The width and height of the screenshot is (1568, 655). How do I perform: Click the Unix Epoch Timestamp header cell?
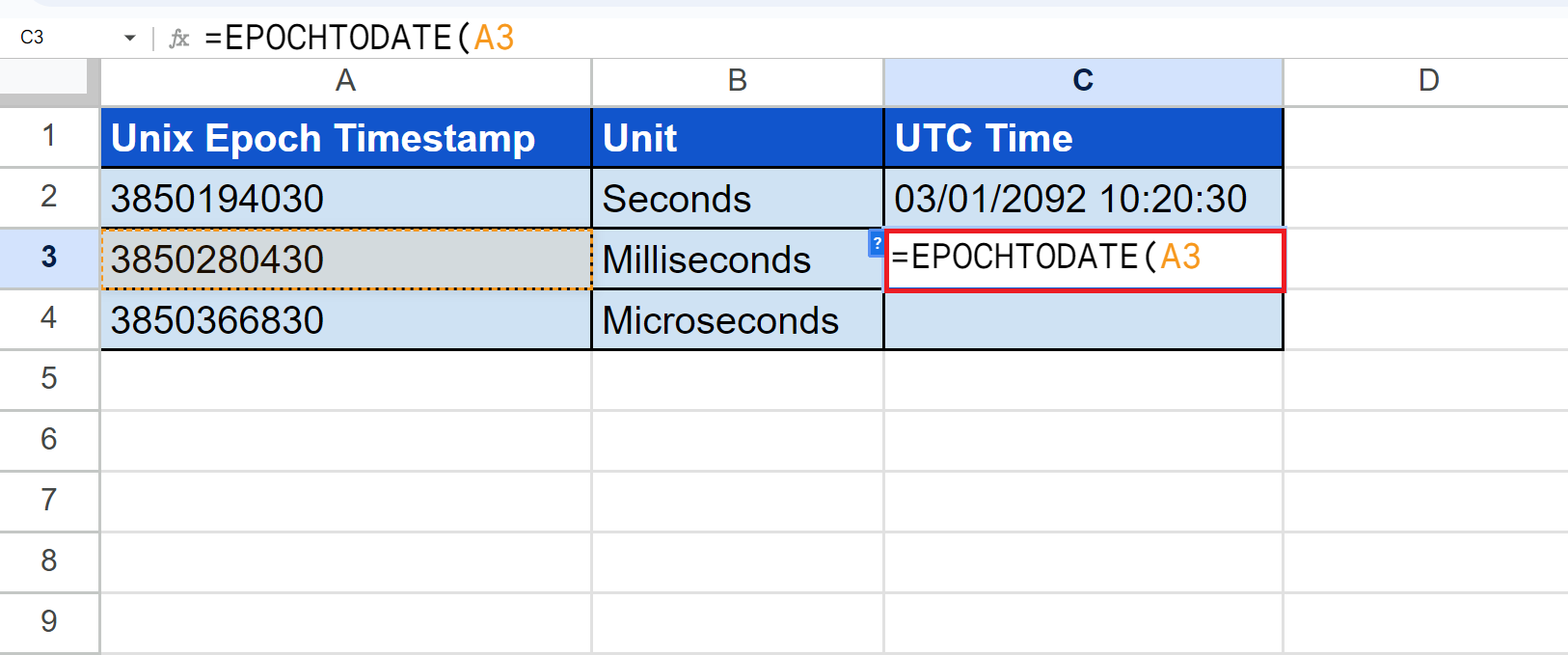pos(345,138)
